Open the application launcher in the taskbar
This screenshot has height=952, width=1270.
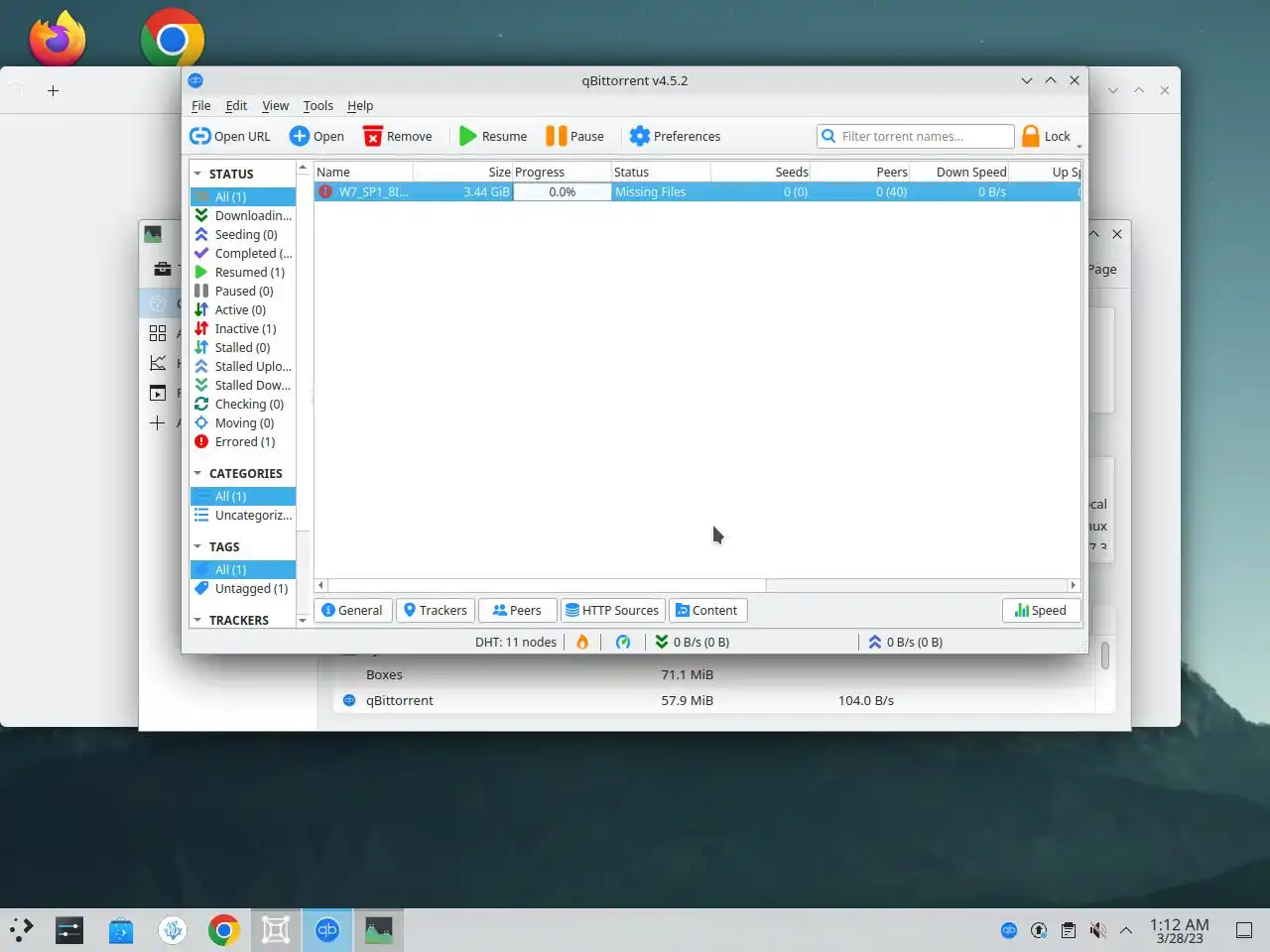click(x=22, y=930)
